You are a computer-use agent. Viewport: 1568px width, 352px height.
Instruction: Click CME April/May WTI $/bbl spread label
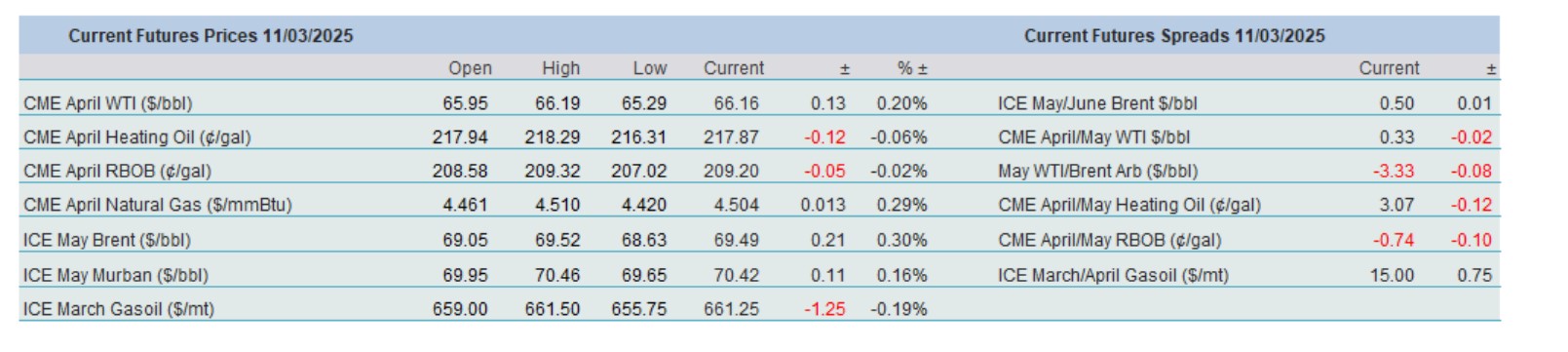[1093, 137]
